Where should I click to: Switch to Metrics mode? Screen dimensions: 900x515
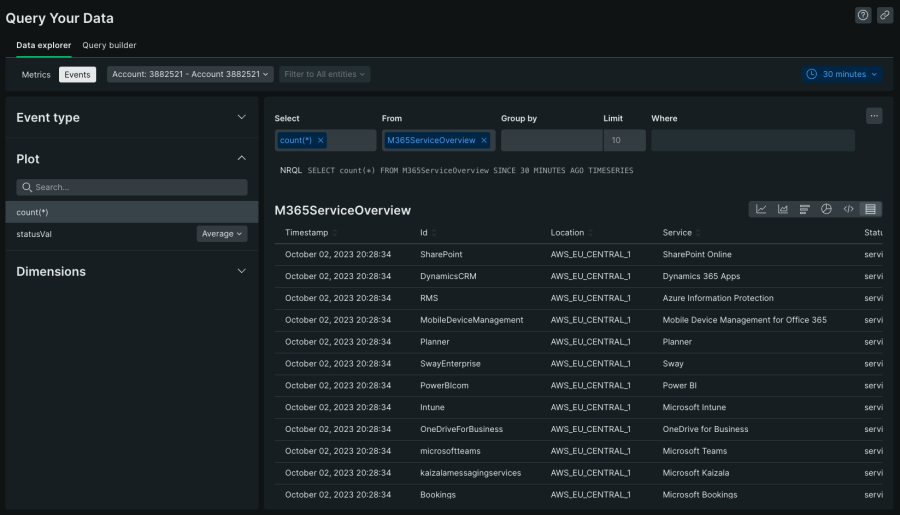(x=36, y=75)
